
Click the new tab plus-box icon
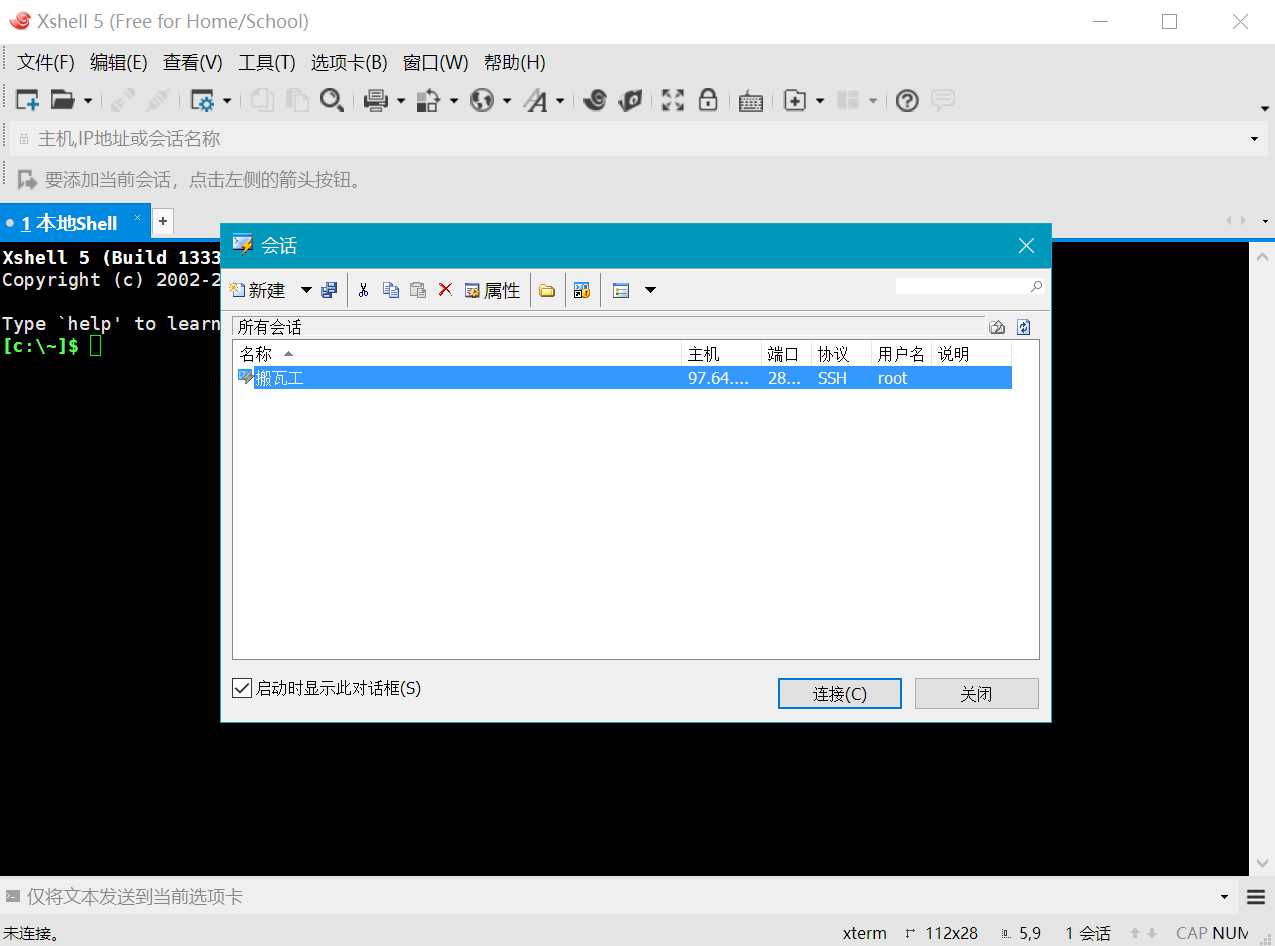click(x=795, y=100)
